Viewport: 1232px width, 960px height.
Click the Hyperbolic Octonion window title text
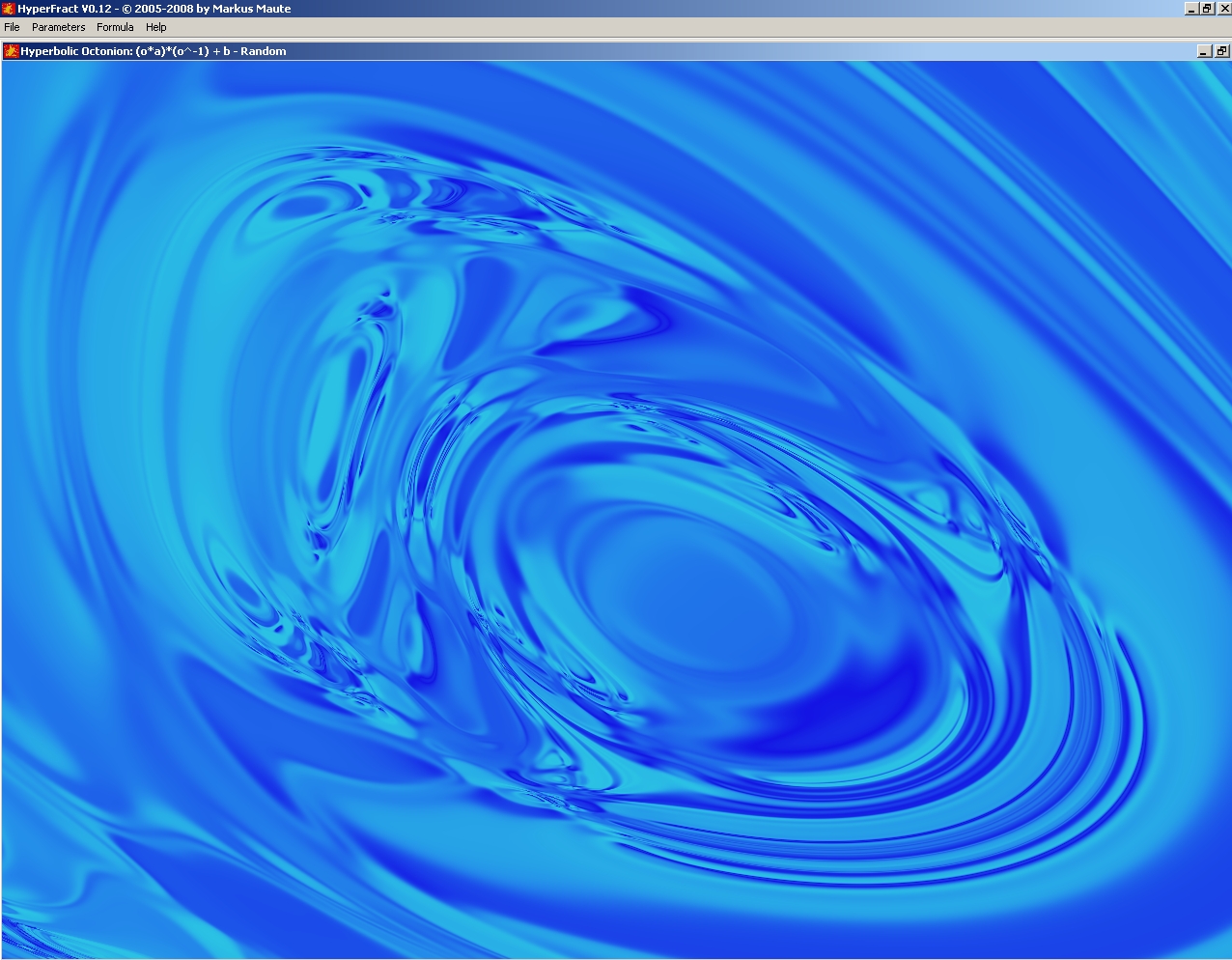(x=154, y=51)
